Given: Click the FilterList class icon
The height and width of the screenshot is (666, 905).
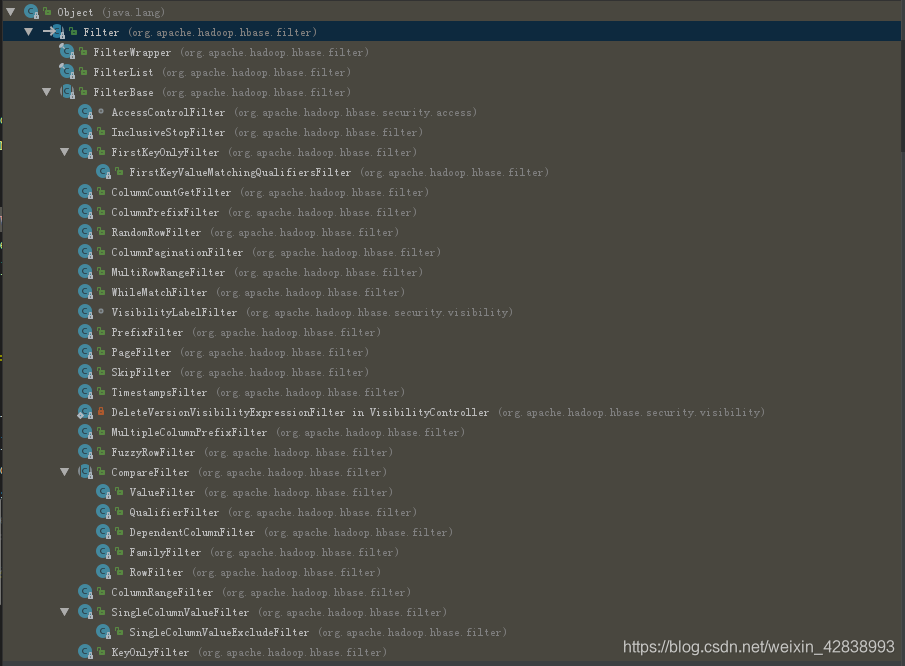Looking at the screenshot, I should pyautogui.click(x=67, y=72).
